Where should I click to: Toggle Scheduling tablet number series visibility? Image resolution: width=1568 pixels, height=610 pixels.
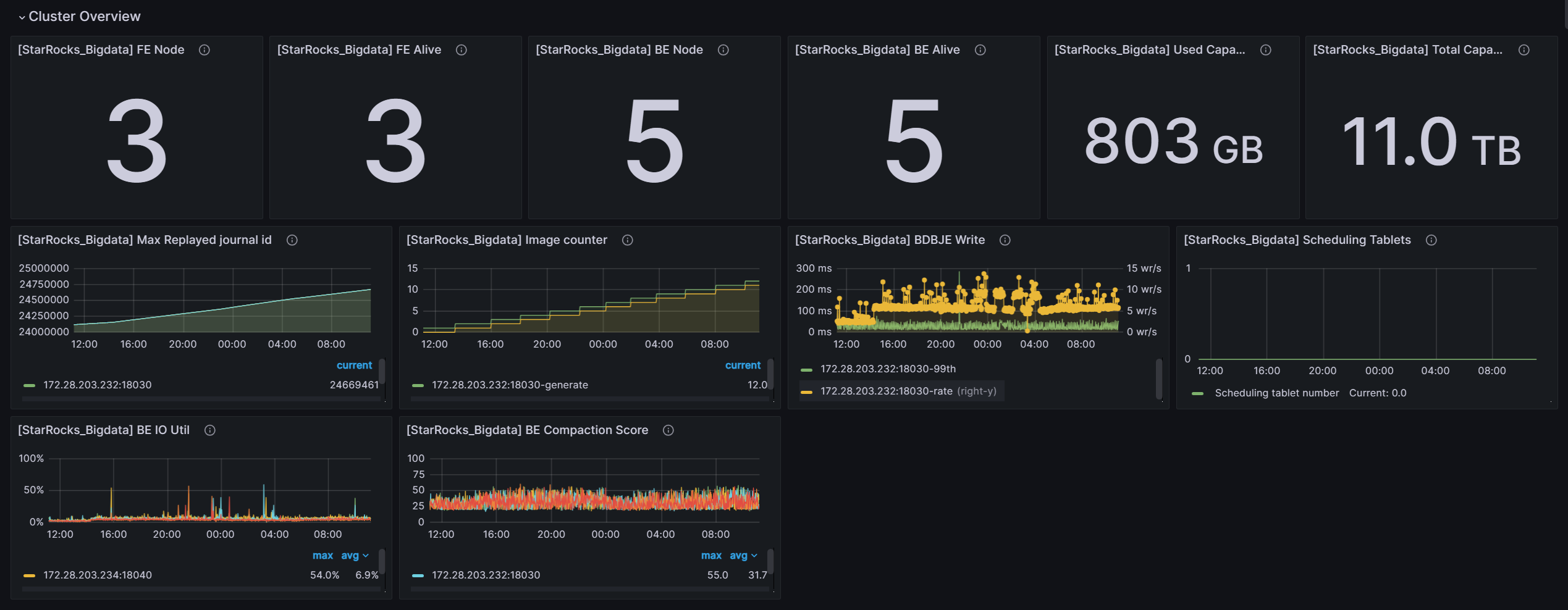click(x=1277, y=393)
